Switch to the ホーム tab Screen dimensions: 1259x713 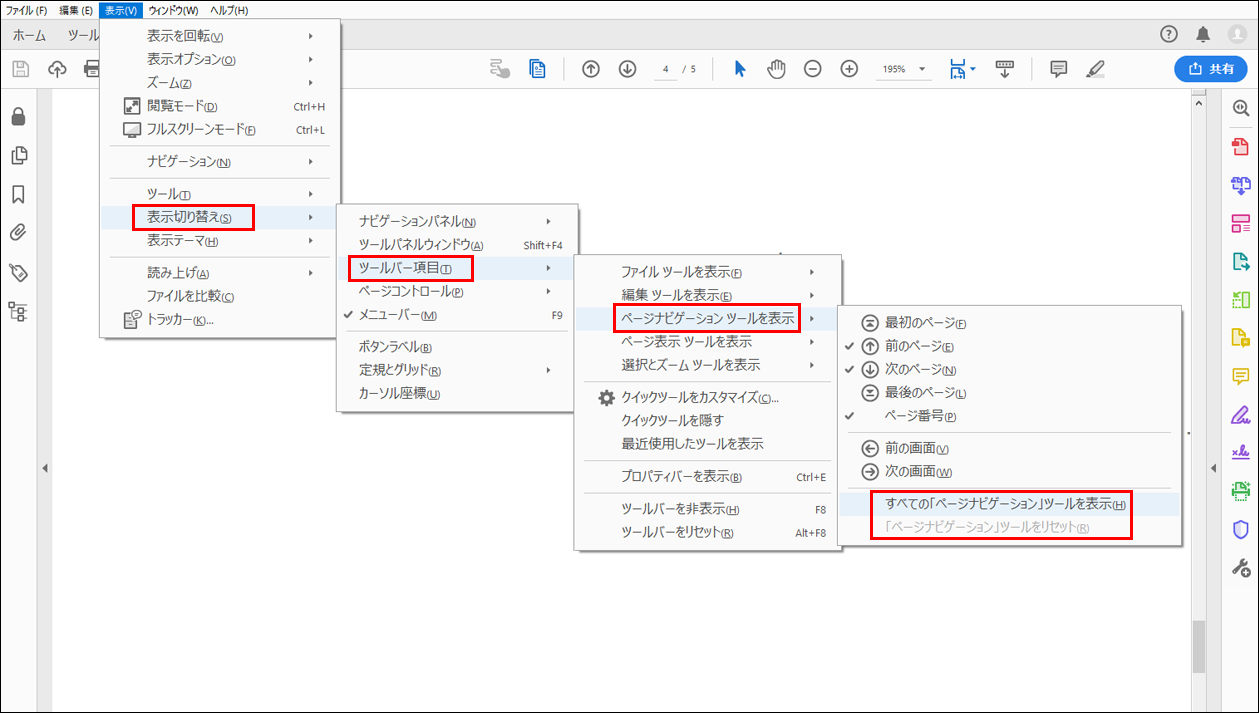coord(29,34)
